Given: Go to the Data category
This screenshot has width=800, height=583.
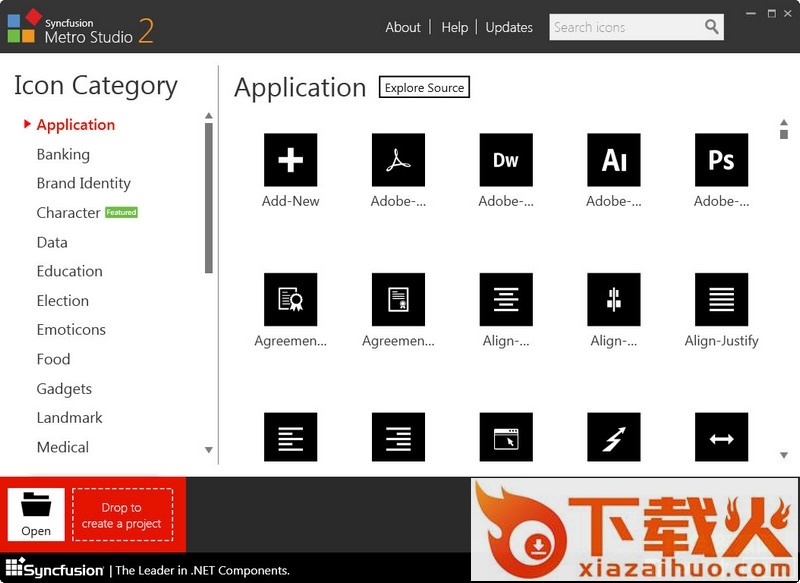Looking at the screenshot, I should (52, 242).
